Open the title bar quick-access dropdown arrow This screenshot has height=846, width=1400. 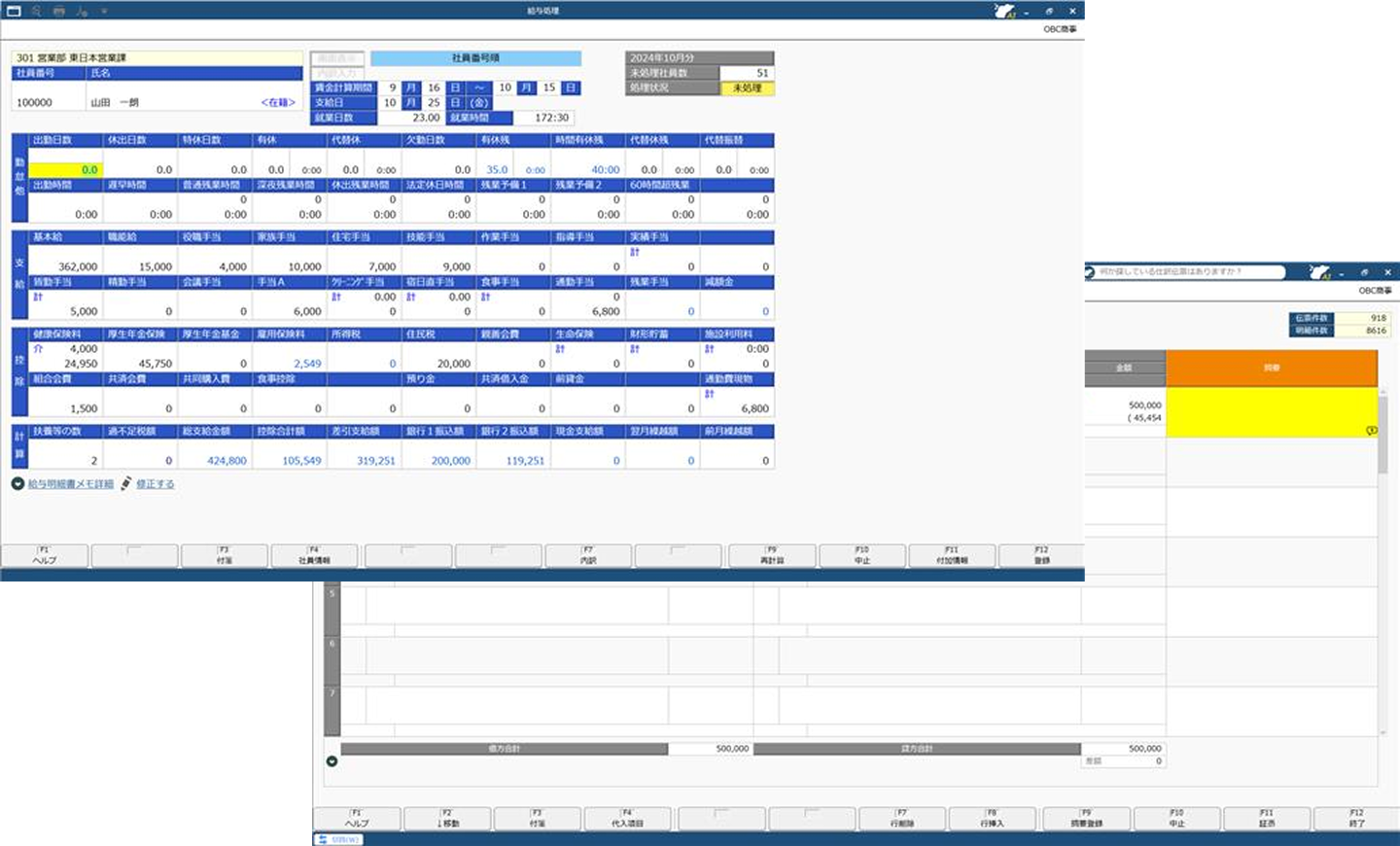click(x=104, y=11)
